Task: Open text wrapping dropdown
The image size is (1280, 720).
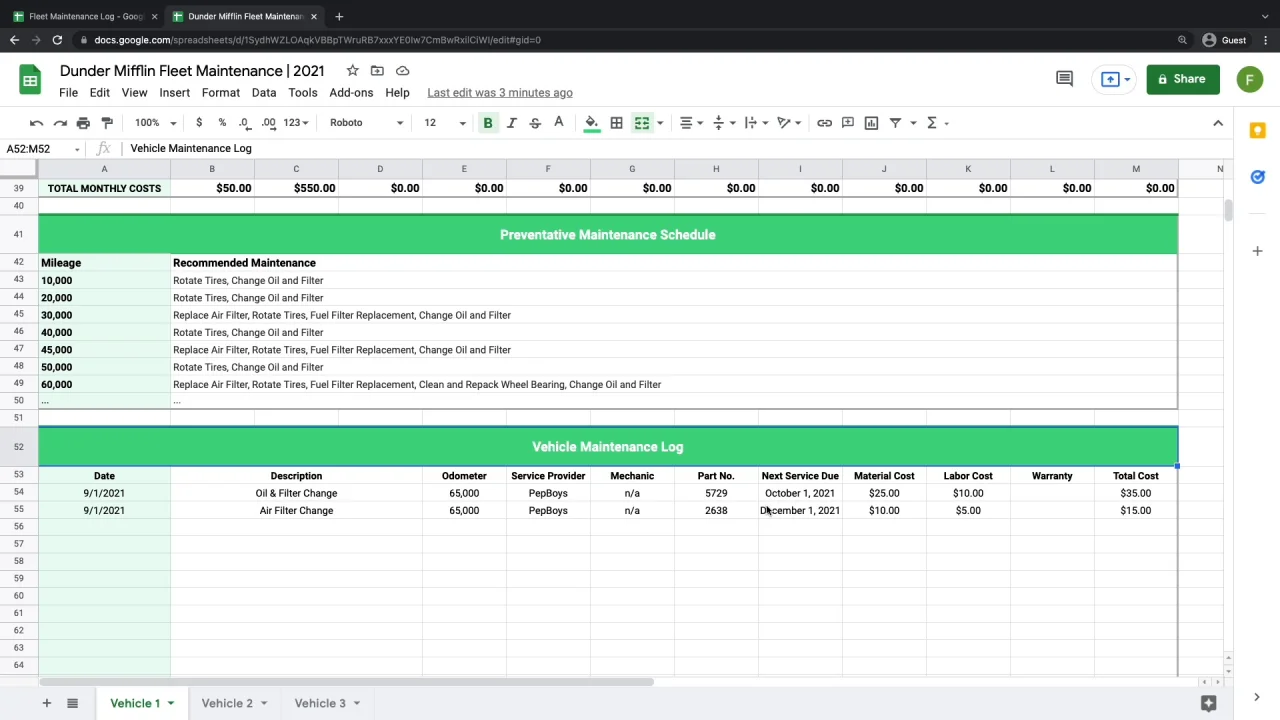Action: click(x=756, y=123)
